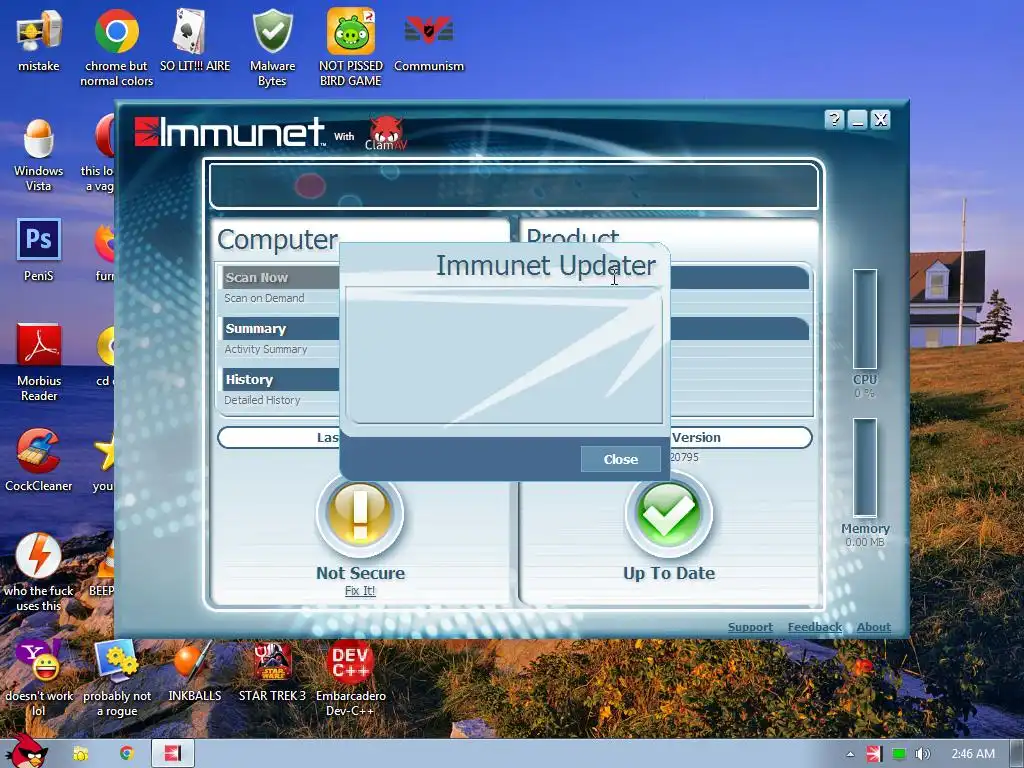Image resolution: width=1024 pixels, height=768 pixels.
Task: Close the Immunet Updater dialog
Action: coord(620,459)
